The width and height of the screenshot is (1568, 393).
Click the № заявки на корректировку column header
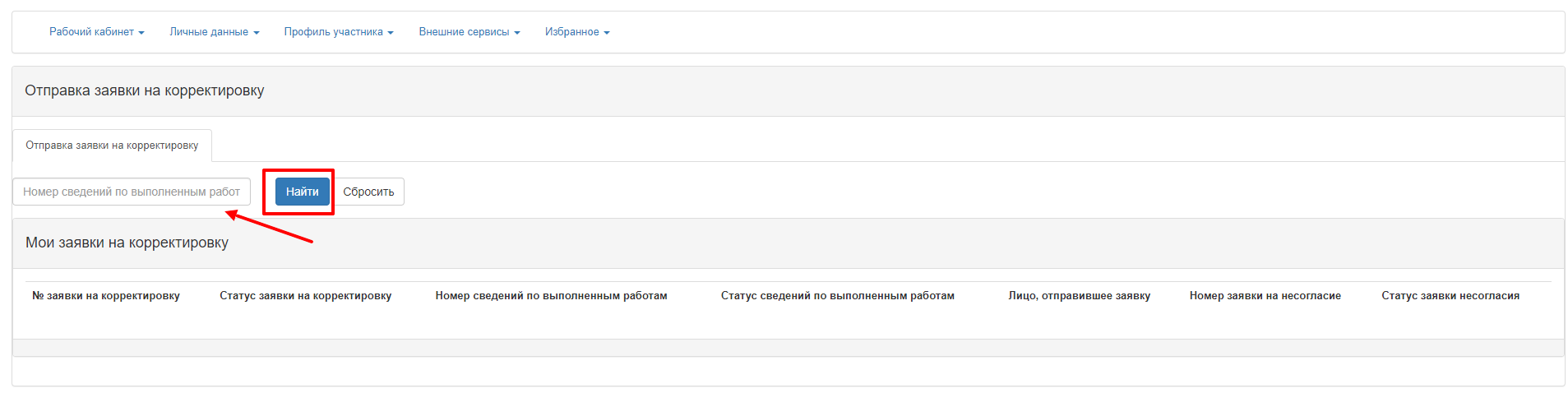[x=106, y=296]
